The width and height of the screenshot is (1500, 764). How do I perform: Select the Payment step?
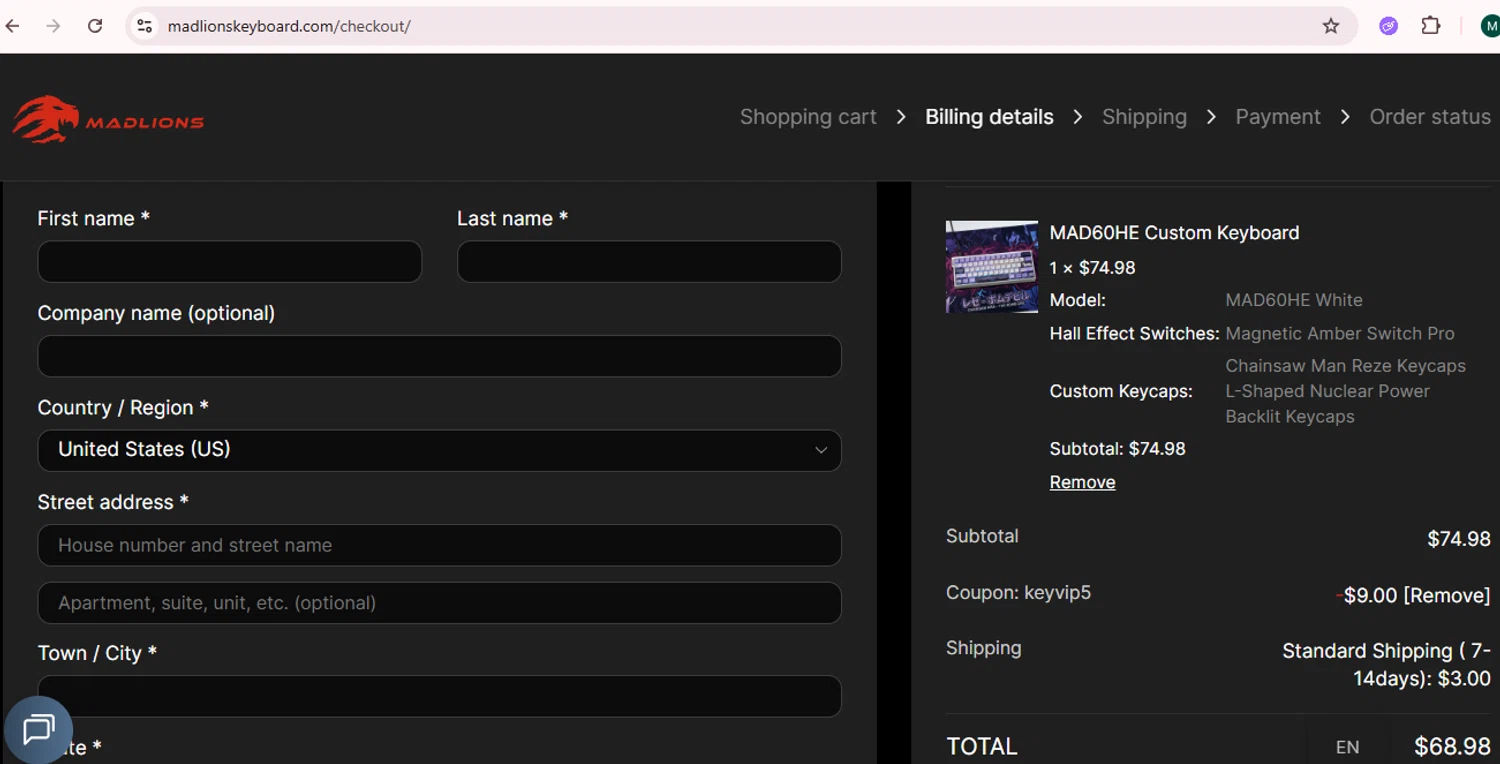1278,117
